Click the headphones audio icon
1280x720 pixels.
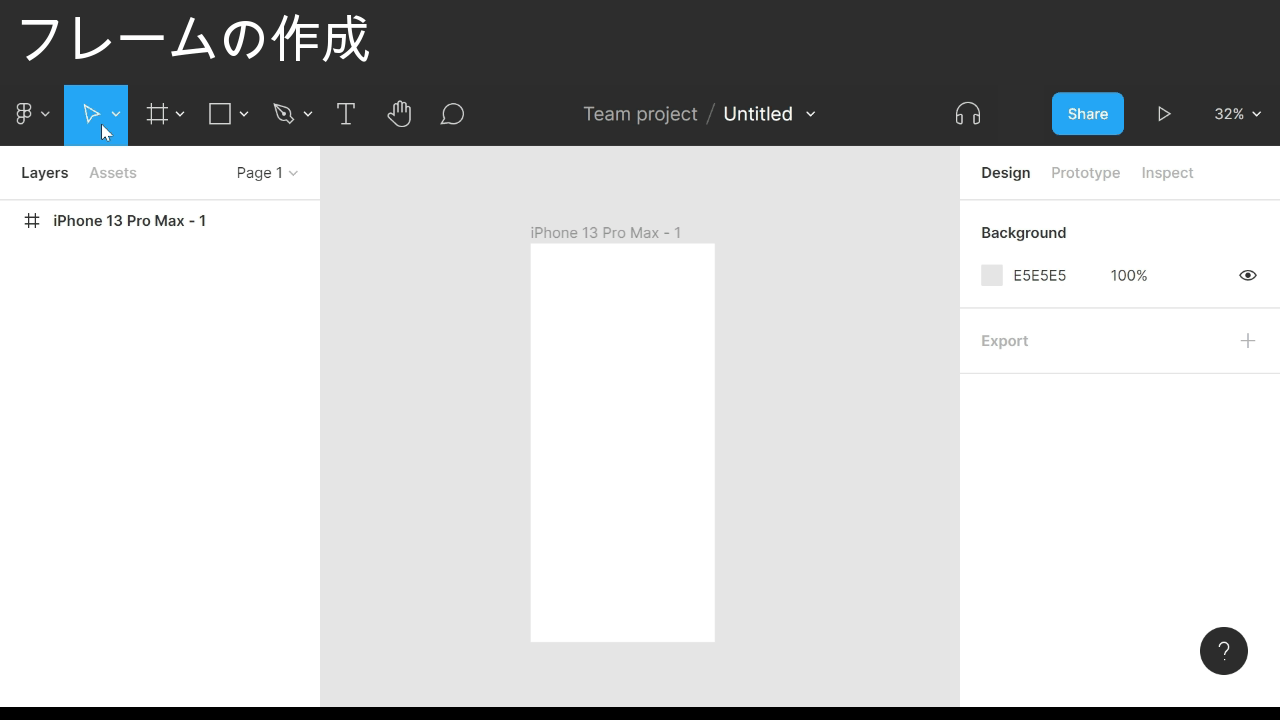tap(968, 114)
